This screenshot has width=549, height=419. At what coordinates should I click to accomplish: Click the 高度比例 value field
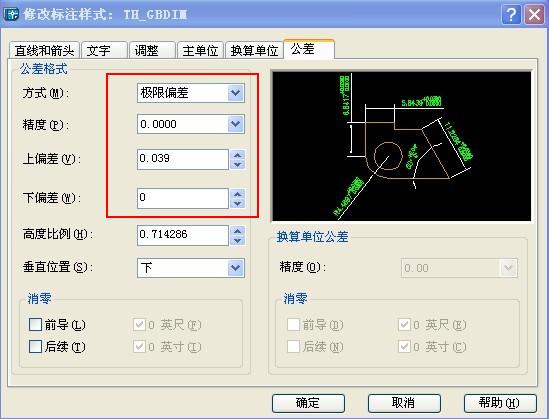[183, 235]
